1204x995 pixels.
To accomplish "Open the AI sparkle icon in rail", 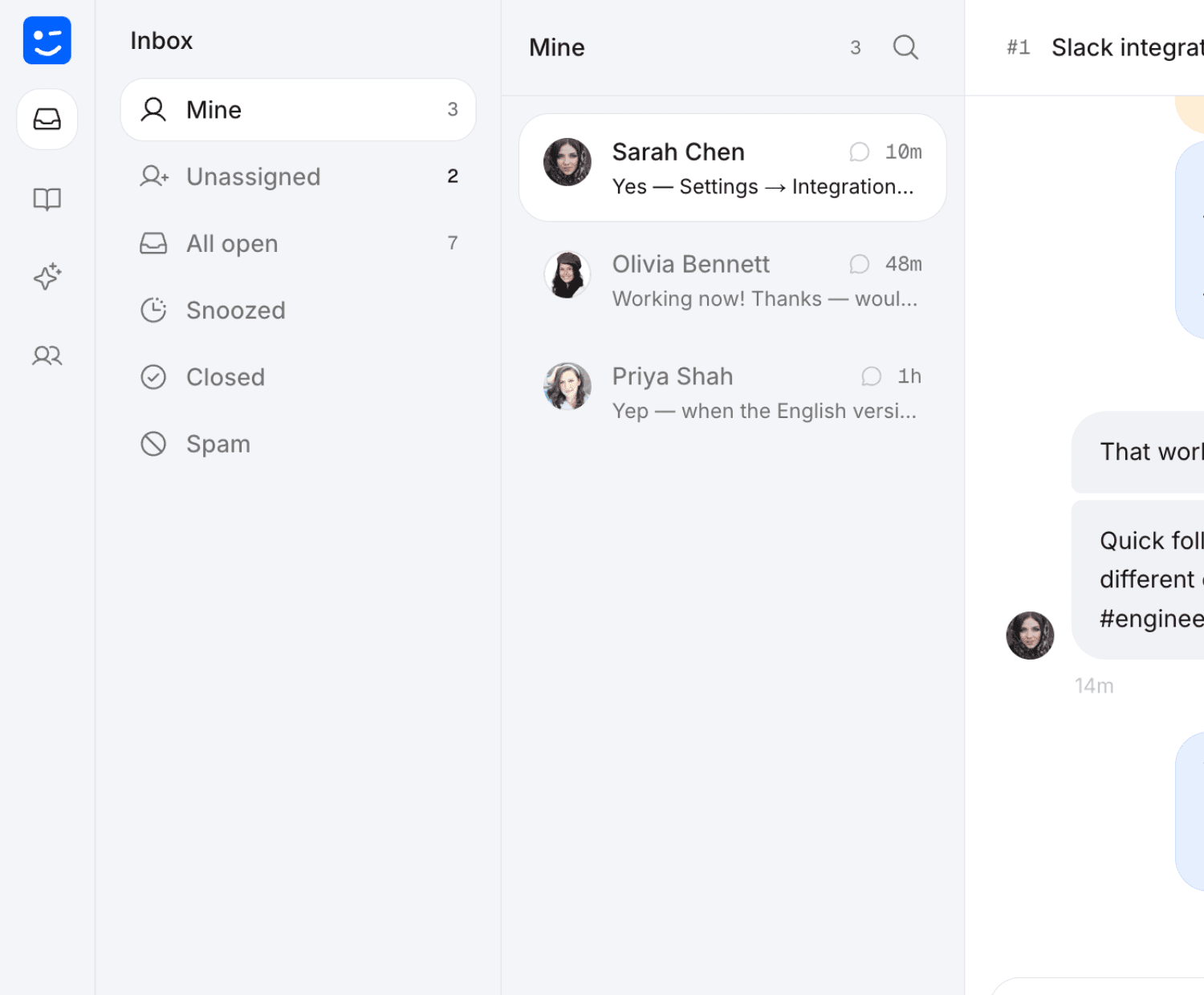I will [x=47, y=276].
